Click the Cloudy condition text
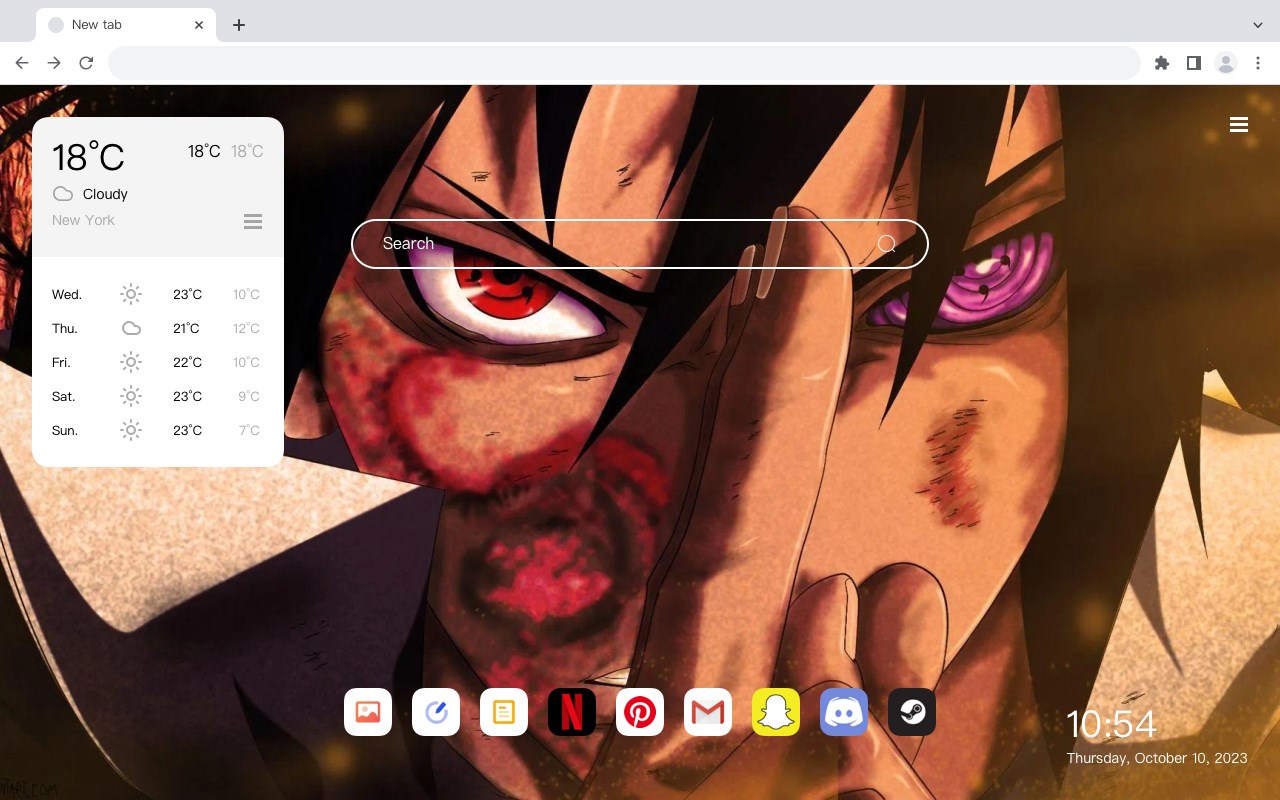Viewport: 1280px width, 800px height. pos(105,194)
